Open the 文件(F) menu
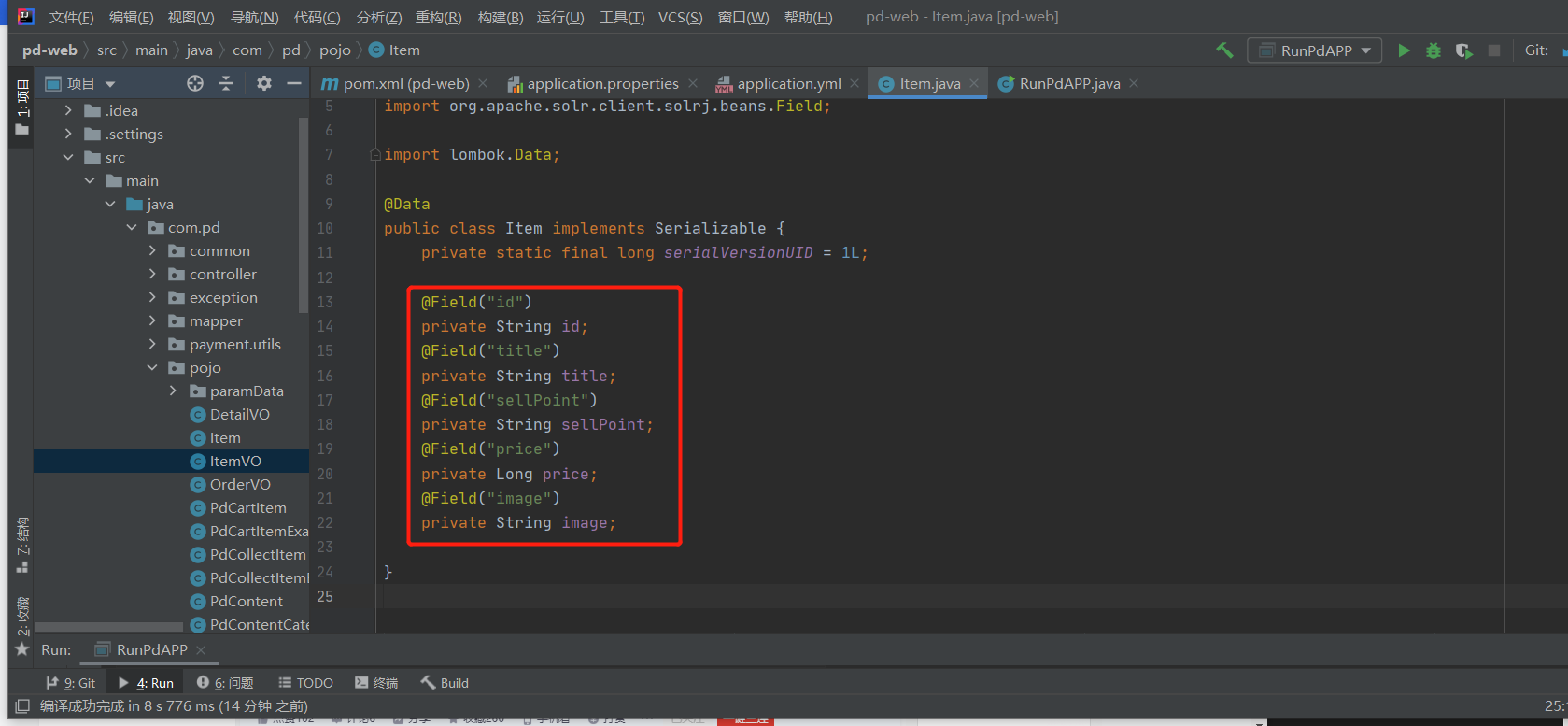Image resolution: width=1568 pixels, height=726 pixels. (71, 17)
